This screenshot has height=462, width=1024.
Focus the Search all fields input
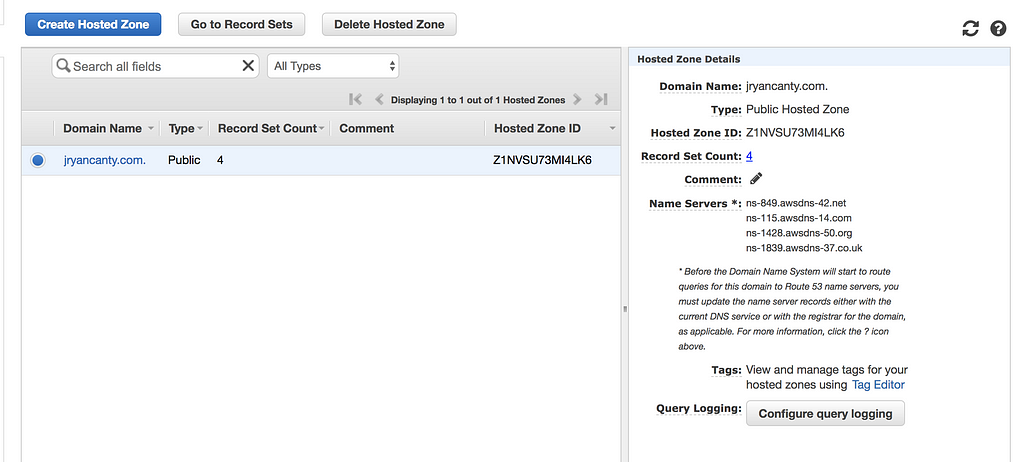[155, 66]
